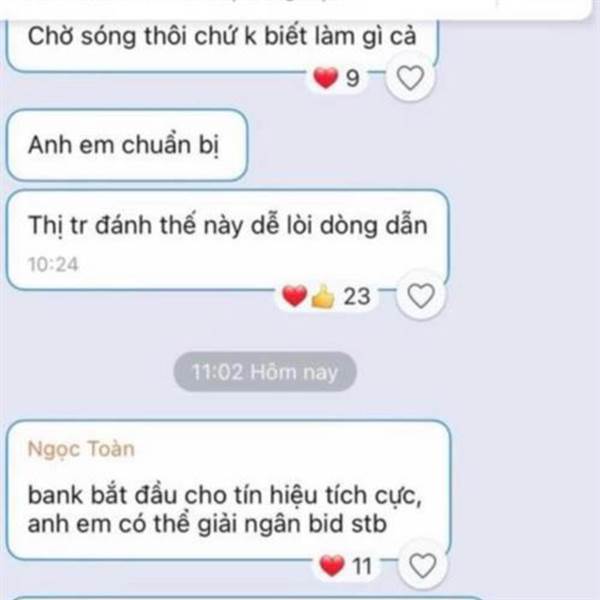Click the red heart emoji beside 11

pyautogui.click(x=331, y=566)
